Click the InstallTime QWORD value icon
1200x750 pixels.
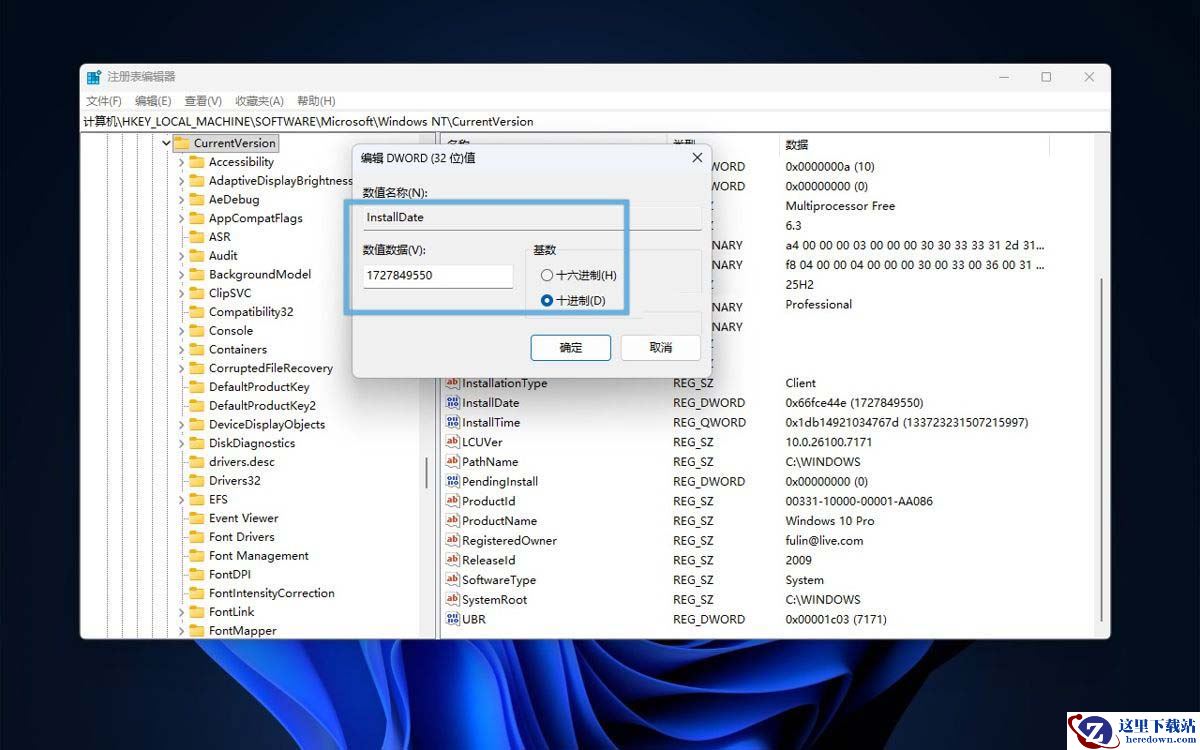[452, 423]
